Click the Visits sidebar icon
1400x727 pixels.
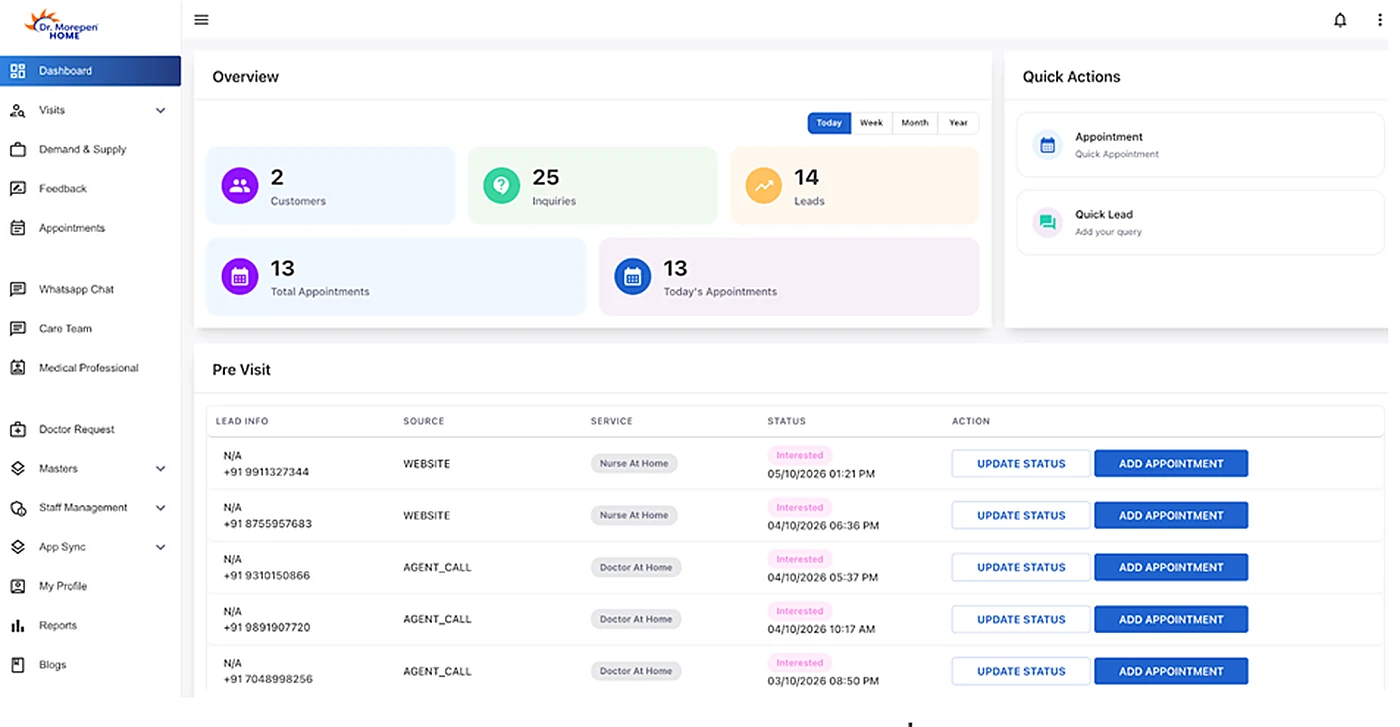coord(17,110)
